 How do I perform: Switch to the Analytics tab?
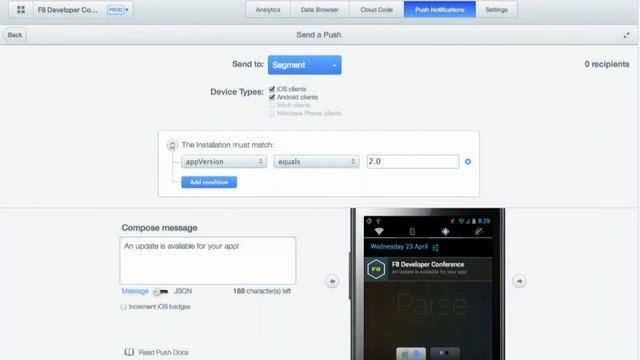(268, 9)
